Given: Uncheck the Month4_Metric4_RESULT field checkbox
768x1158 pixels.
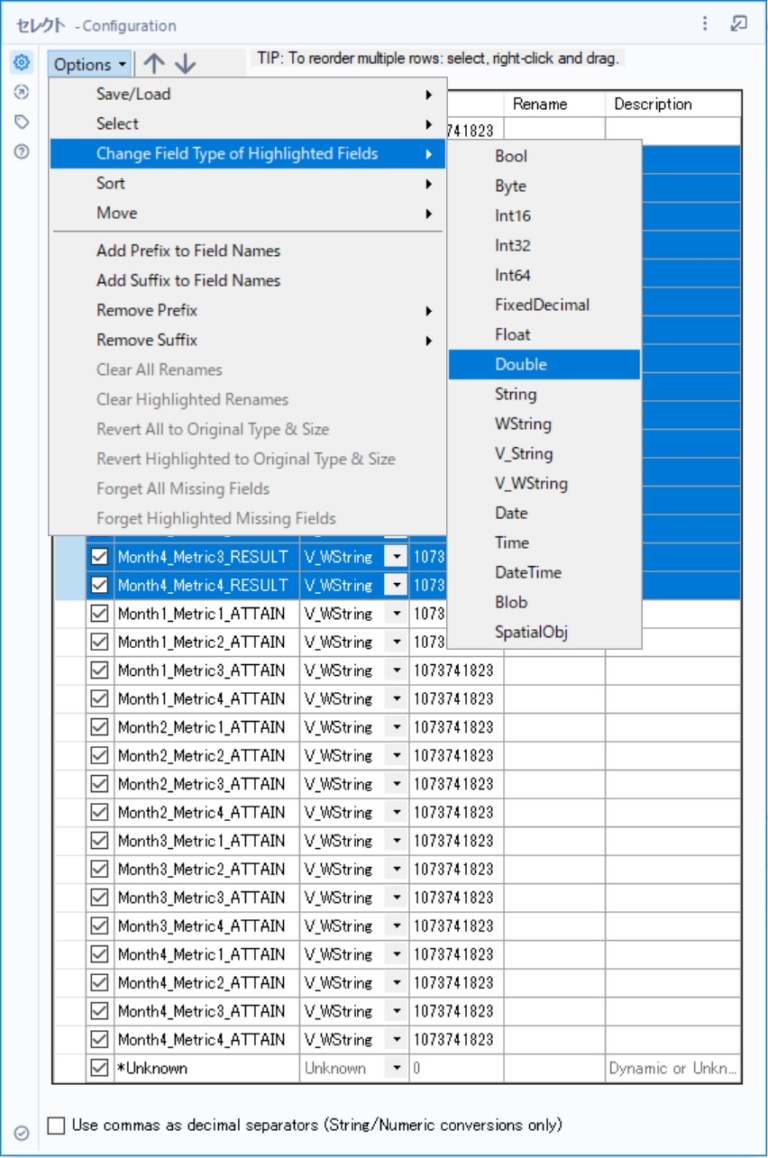Looking at the screenshot, I should click(99, 585).
